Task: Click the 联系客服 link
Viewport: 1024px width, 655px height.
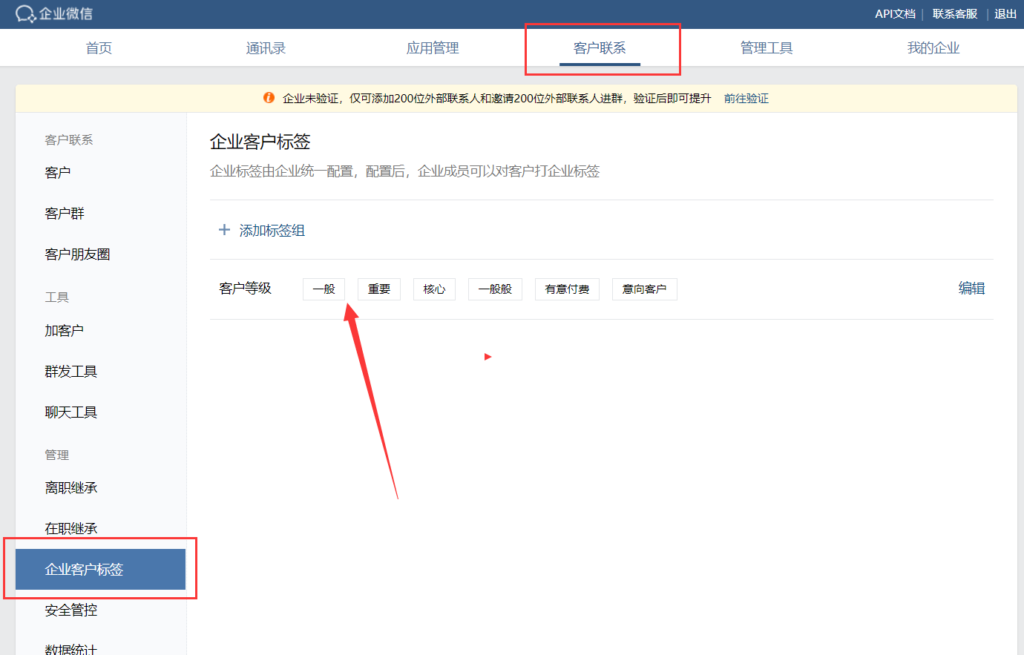Action: pos(954,14)
